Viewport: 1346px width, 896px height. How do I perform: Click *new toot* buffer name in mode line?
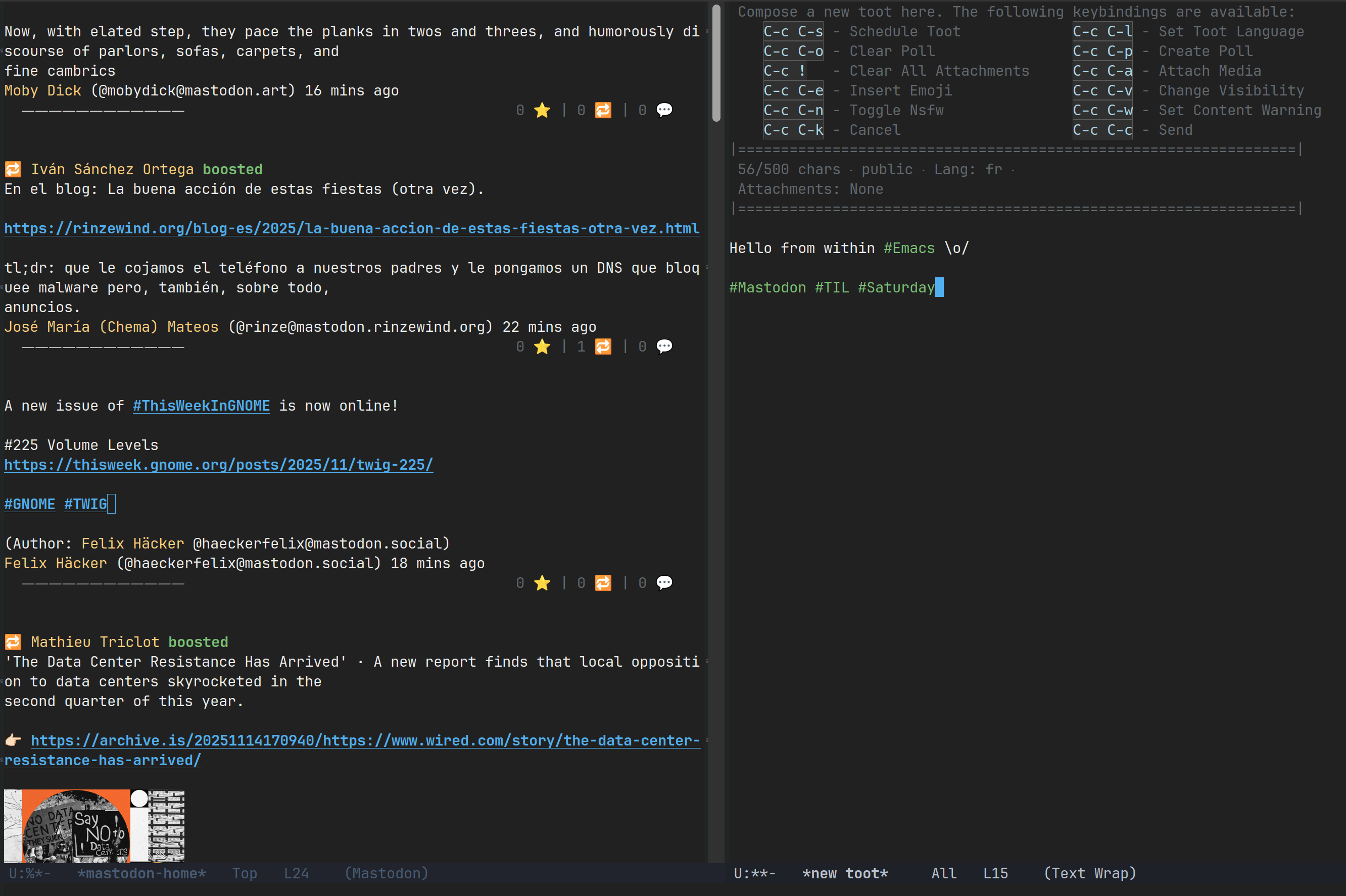click(845, 873)
